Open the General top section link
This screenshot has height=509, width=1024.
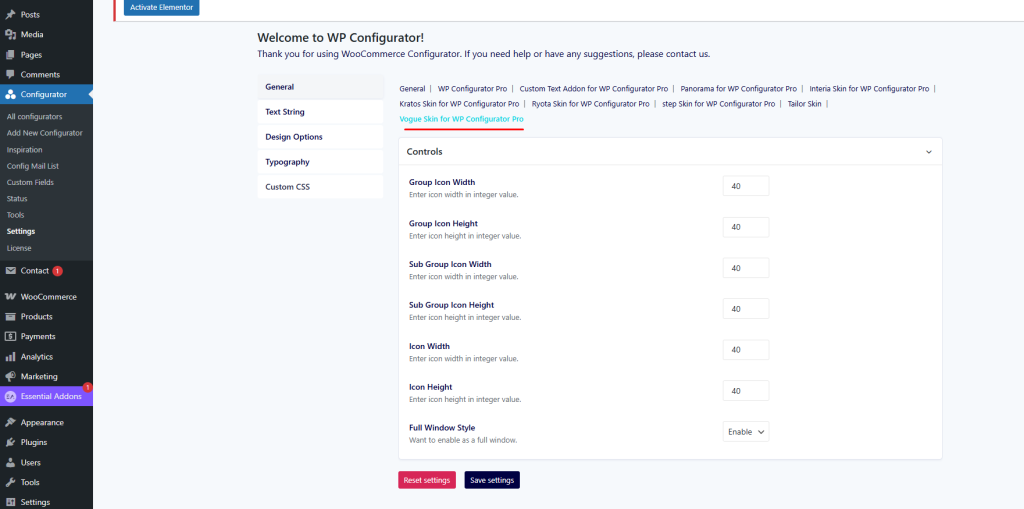coord(412,88)
